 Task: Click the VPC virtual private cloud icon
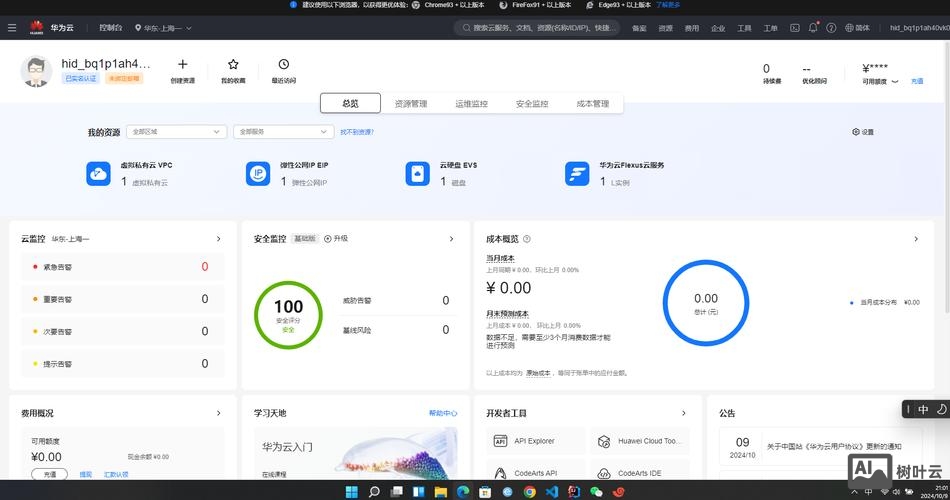point(98,174)
